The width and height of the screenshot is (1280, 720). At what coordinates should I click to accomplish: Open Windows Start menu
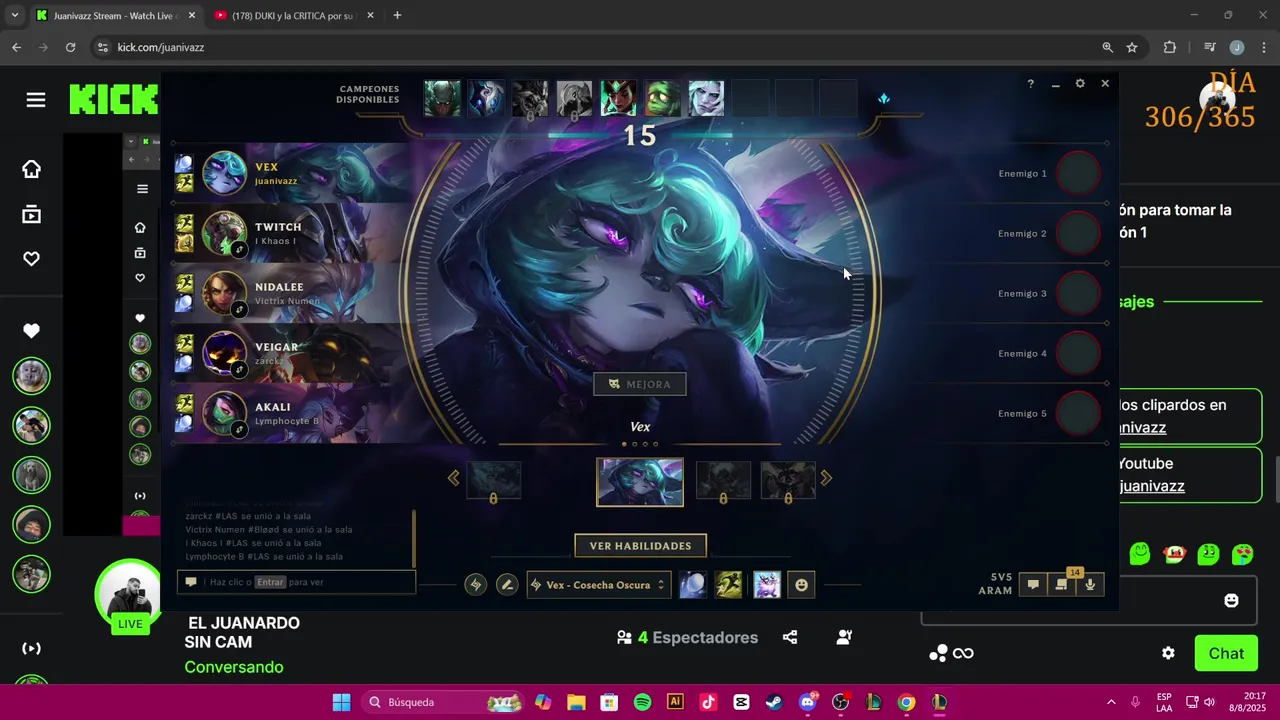[342, 702]
